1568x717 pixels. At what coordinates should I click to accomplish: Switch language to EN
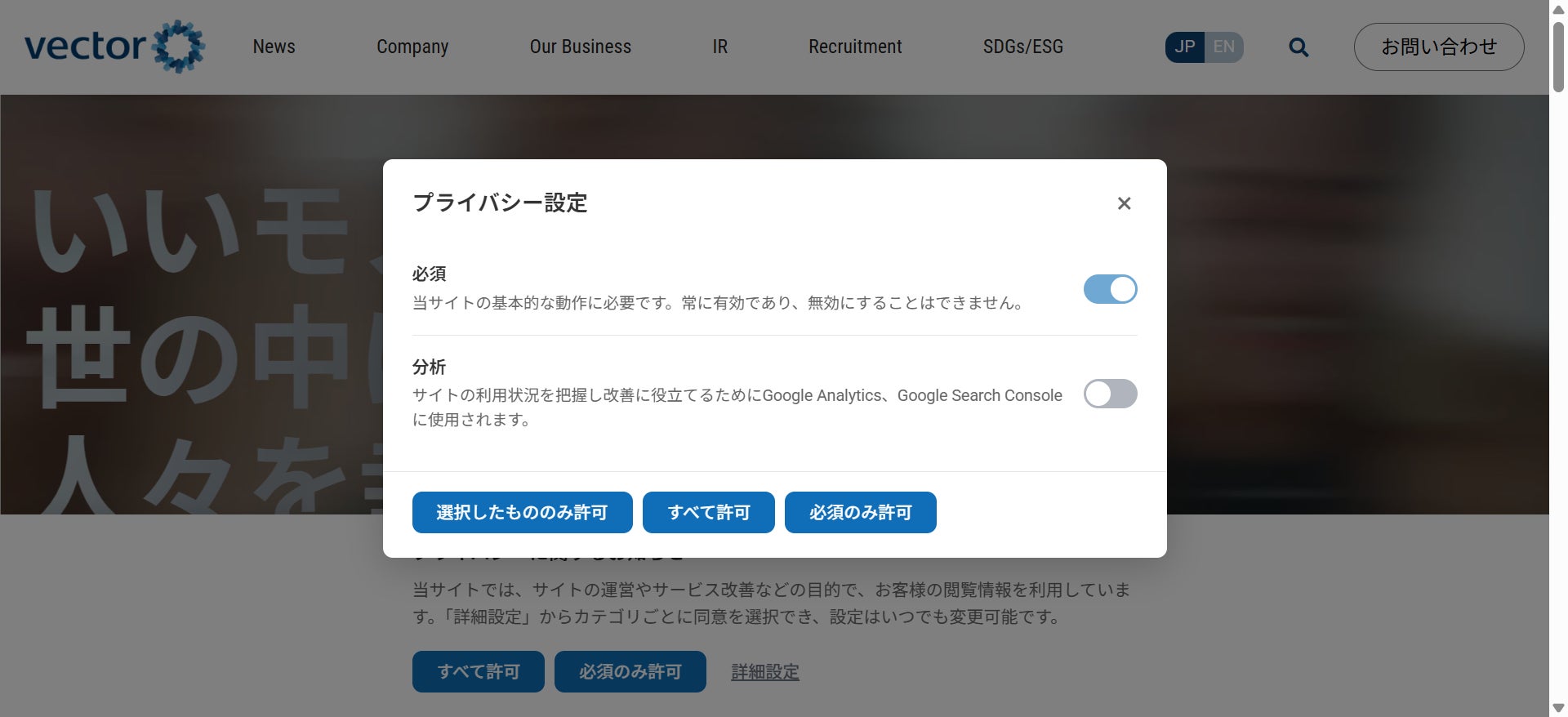pyautogui.click(x=1224, y=47)
